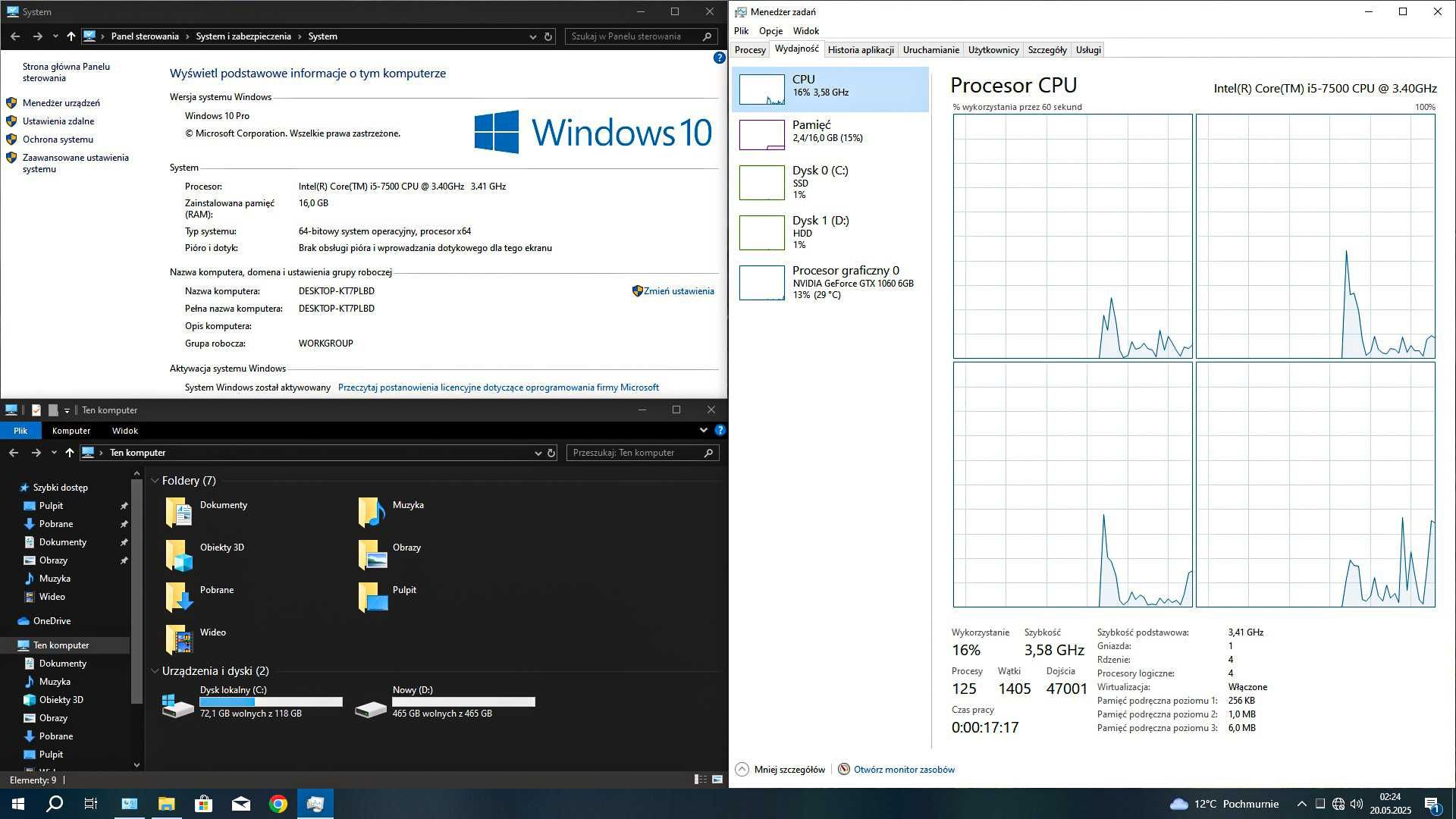Open the Szczegóły tab
Image resolution: width=1456 pixels, height=819 pixels.
[x=1047, y=50]
